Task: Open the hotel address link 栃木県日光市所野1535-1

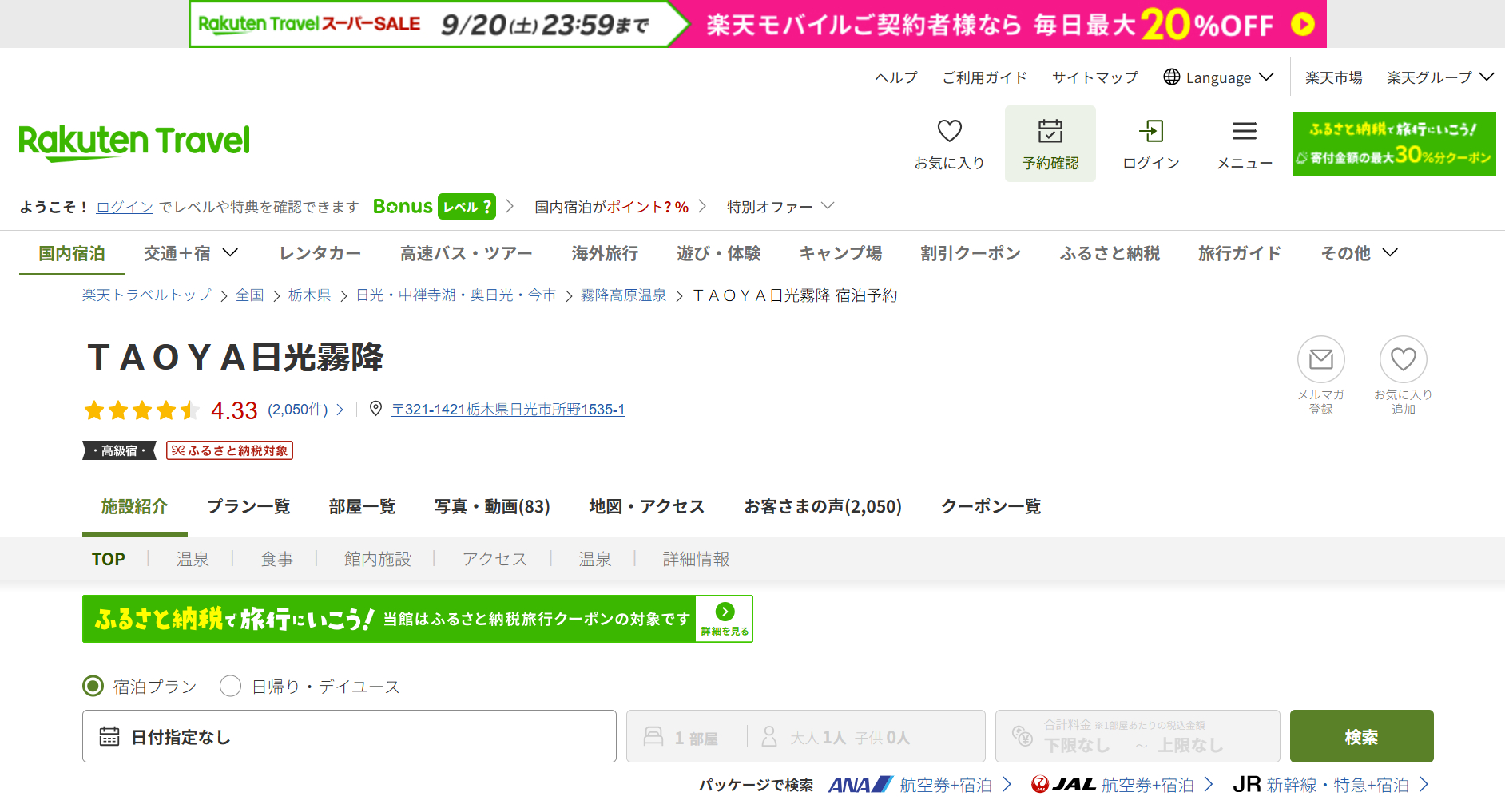Action: click(508, 410)
